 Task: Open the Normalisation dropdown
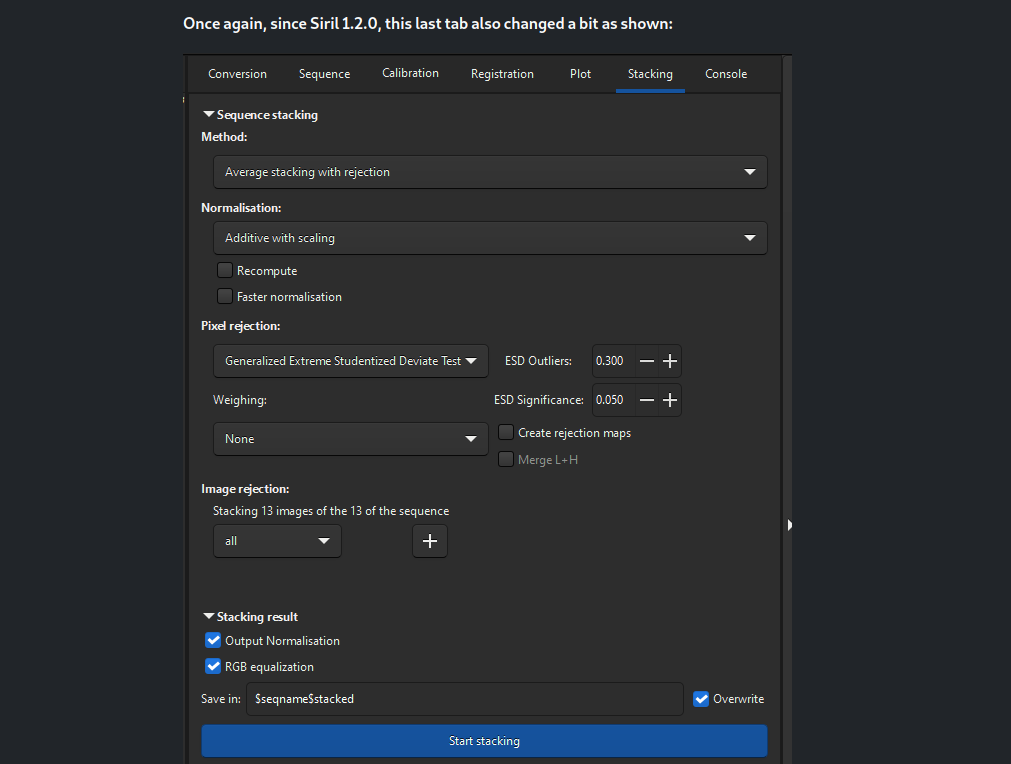pyautogui.click(x=490, y=238)
